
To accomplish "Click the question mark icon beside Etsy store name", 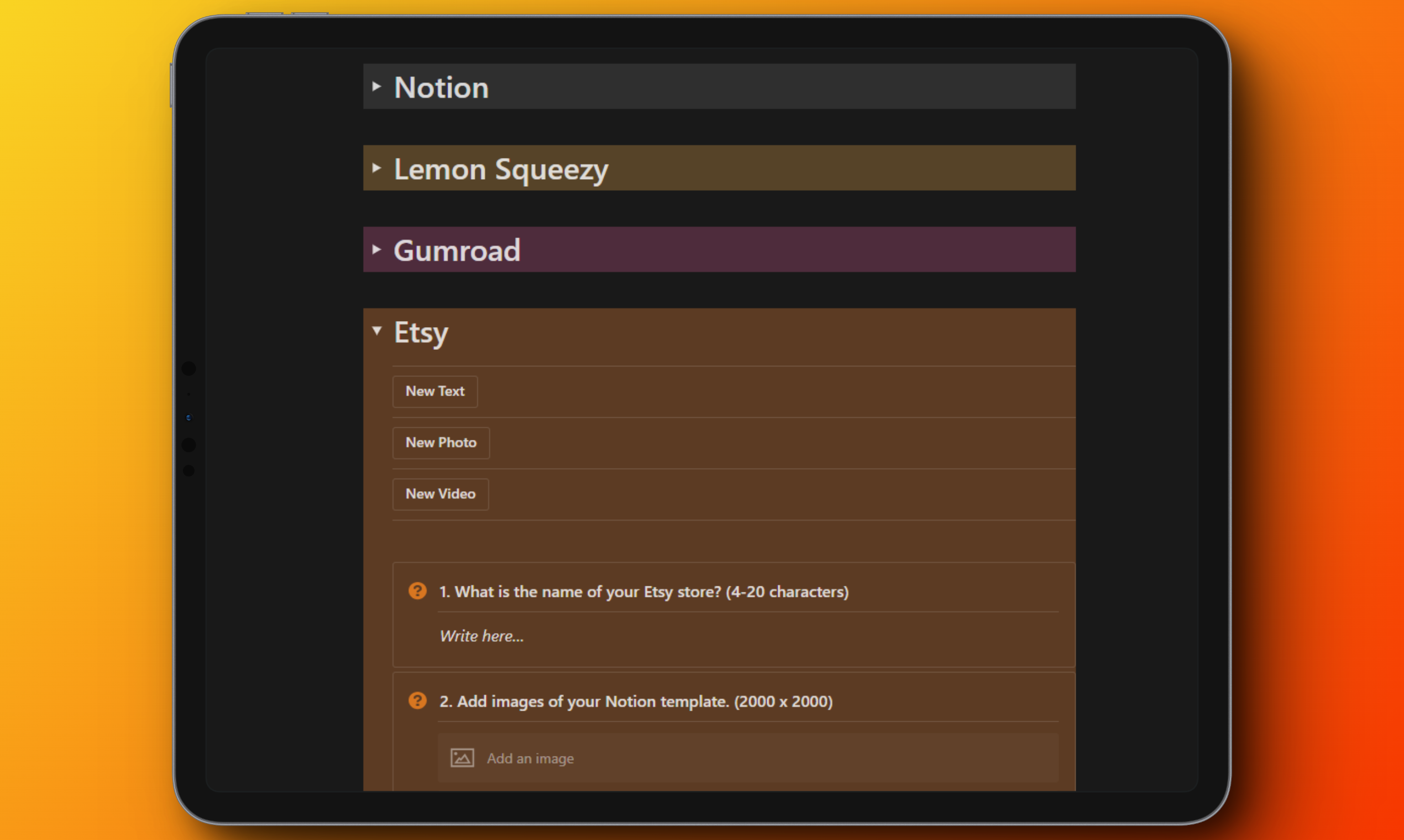I will (x=417, y=591).
